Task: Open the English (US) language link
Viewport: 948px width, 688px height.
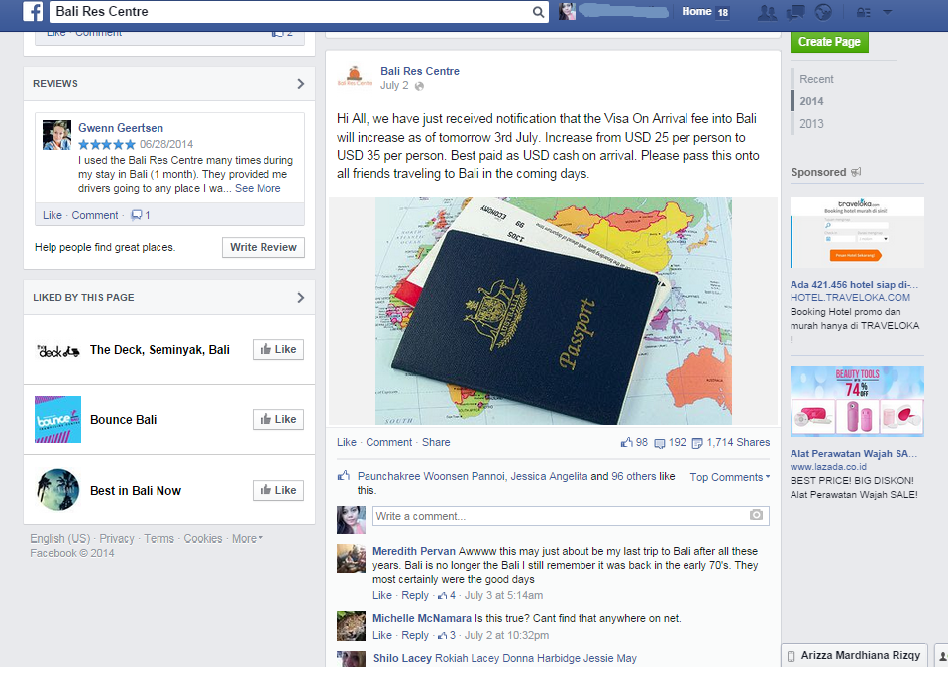Action: point(60,539)
